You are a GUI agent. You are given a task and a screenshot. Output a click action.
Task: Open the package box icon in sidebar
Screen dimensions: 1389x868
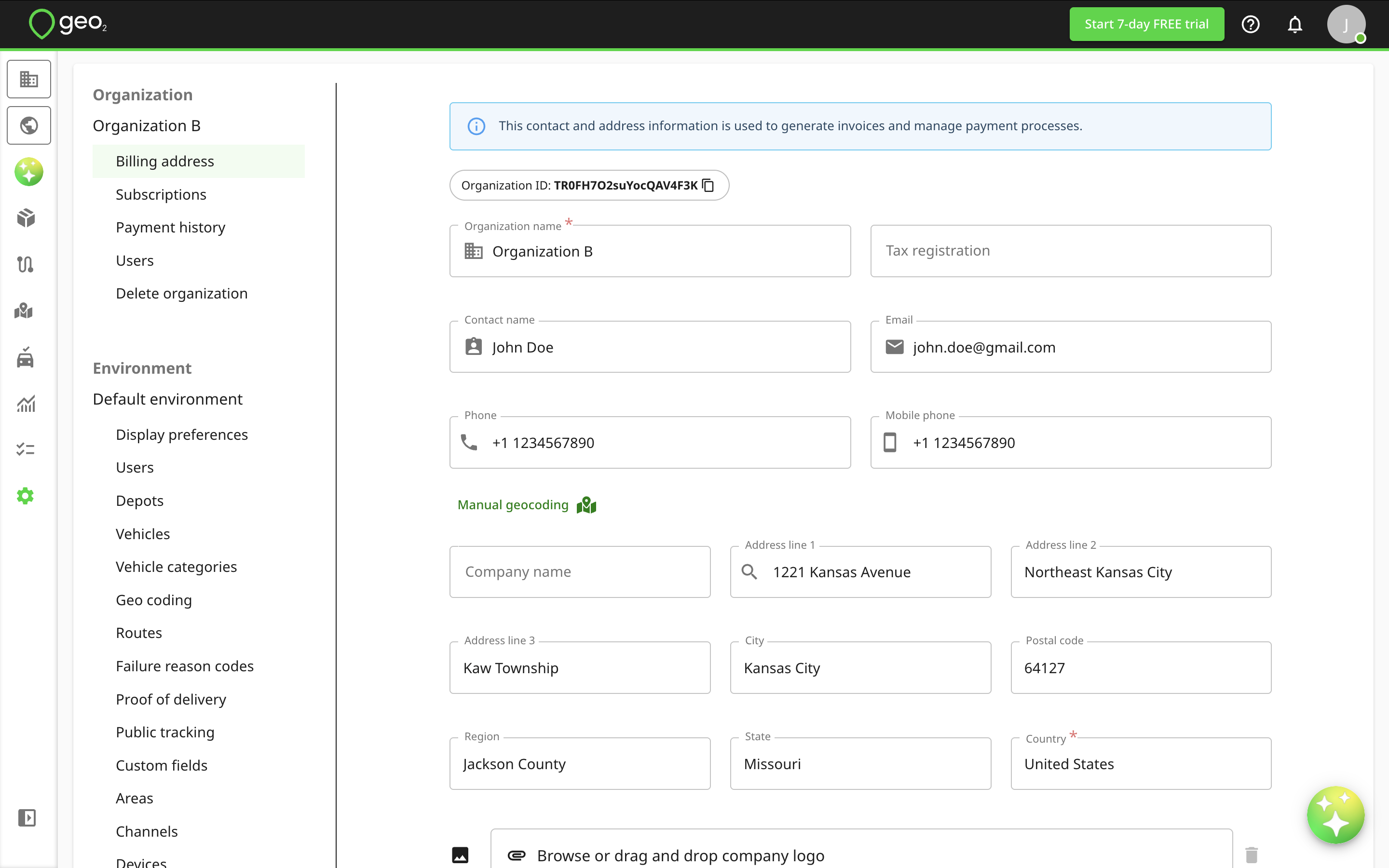click(x=26, y=218)
